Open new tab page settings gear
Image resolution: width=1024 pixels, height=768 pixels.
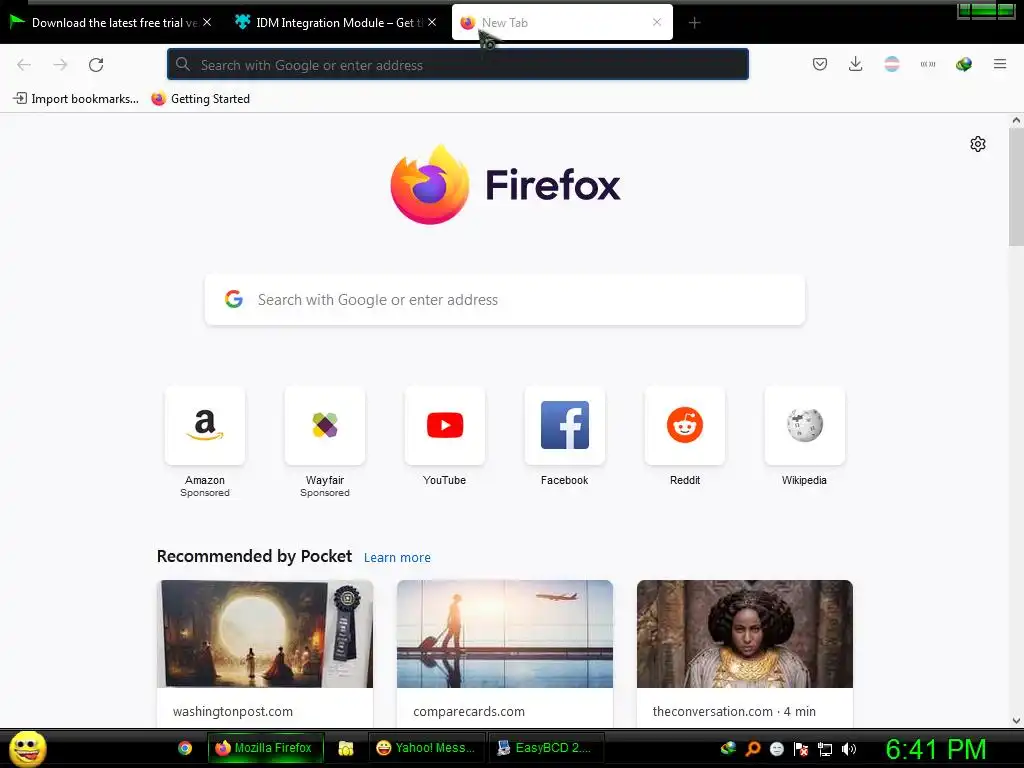[978, 144]
